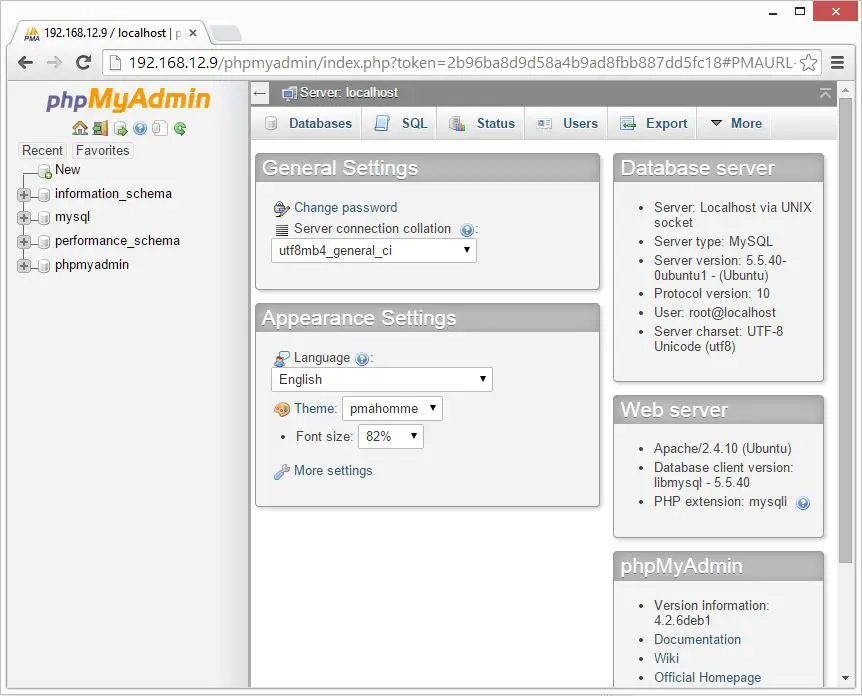Open the Documentation link

pyautogui.click(x=698, y=639)
